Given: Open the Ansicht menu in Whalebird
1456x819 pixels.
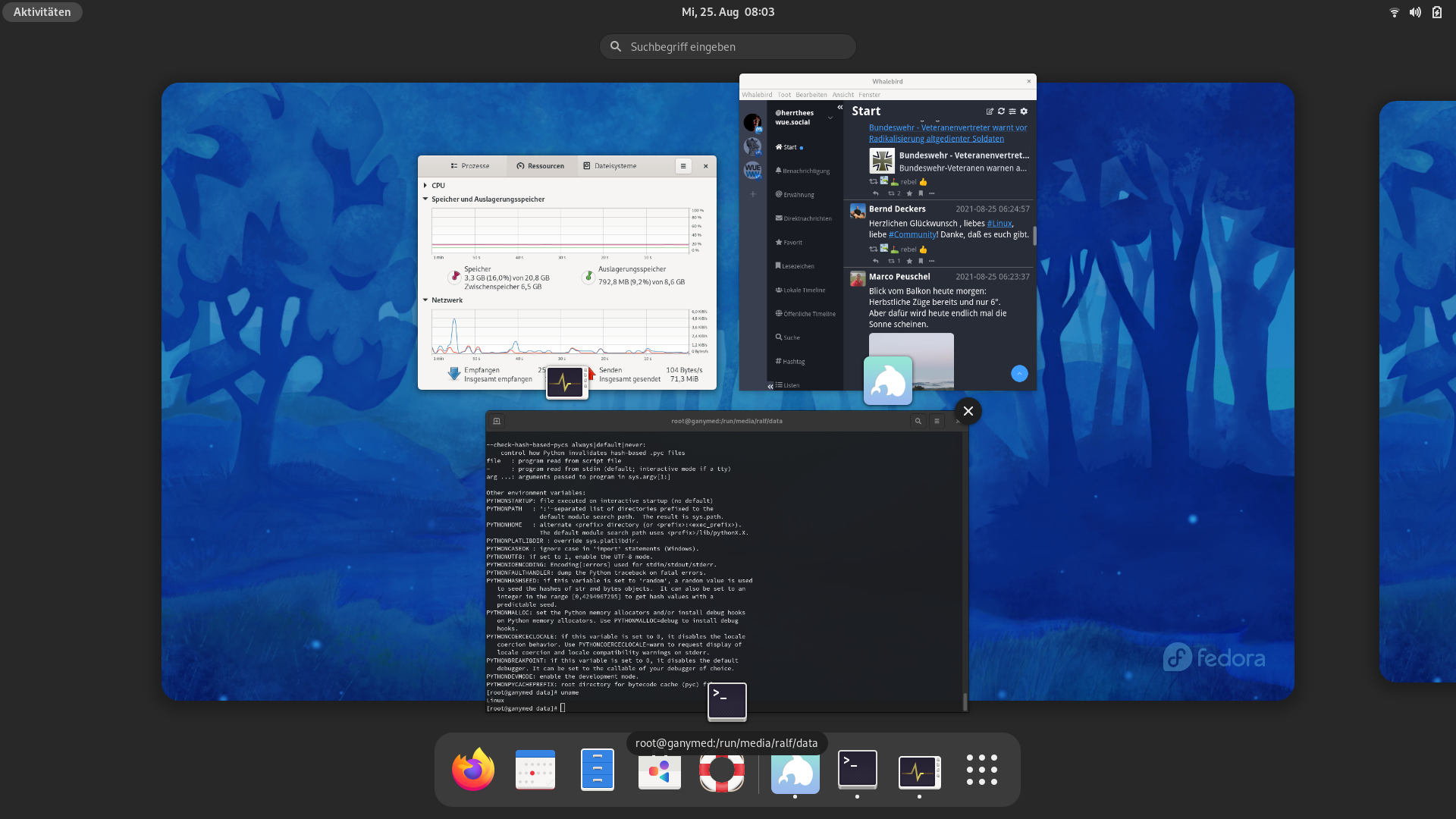Looking at the screenshot, I should [x=843, y=95].
